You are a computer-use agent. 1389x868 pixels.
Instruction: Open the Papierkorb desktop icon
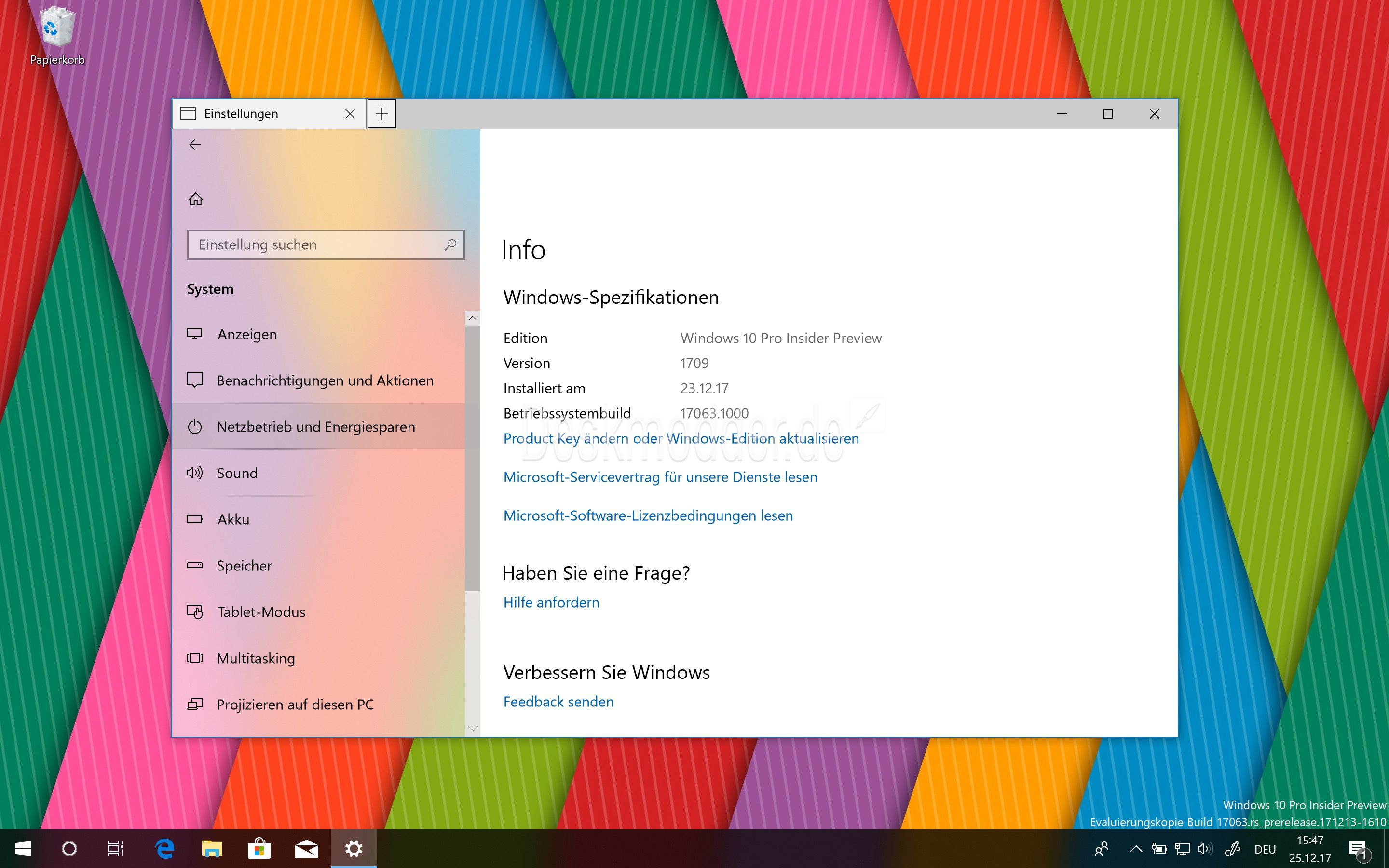(x=57, y=36)
